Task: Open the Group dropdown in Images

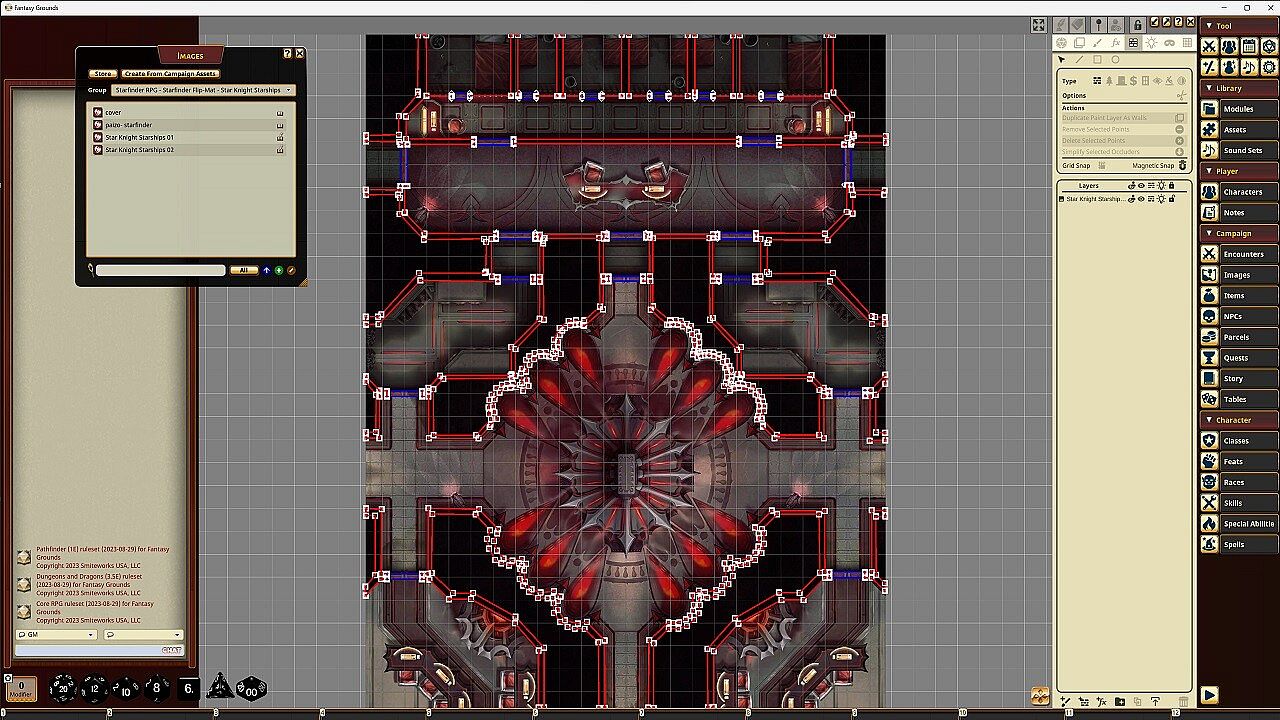Action: (288, 90)
